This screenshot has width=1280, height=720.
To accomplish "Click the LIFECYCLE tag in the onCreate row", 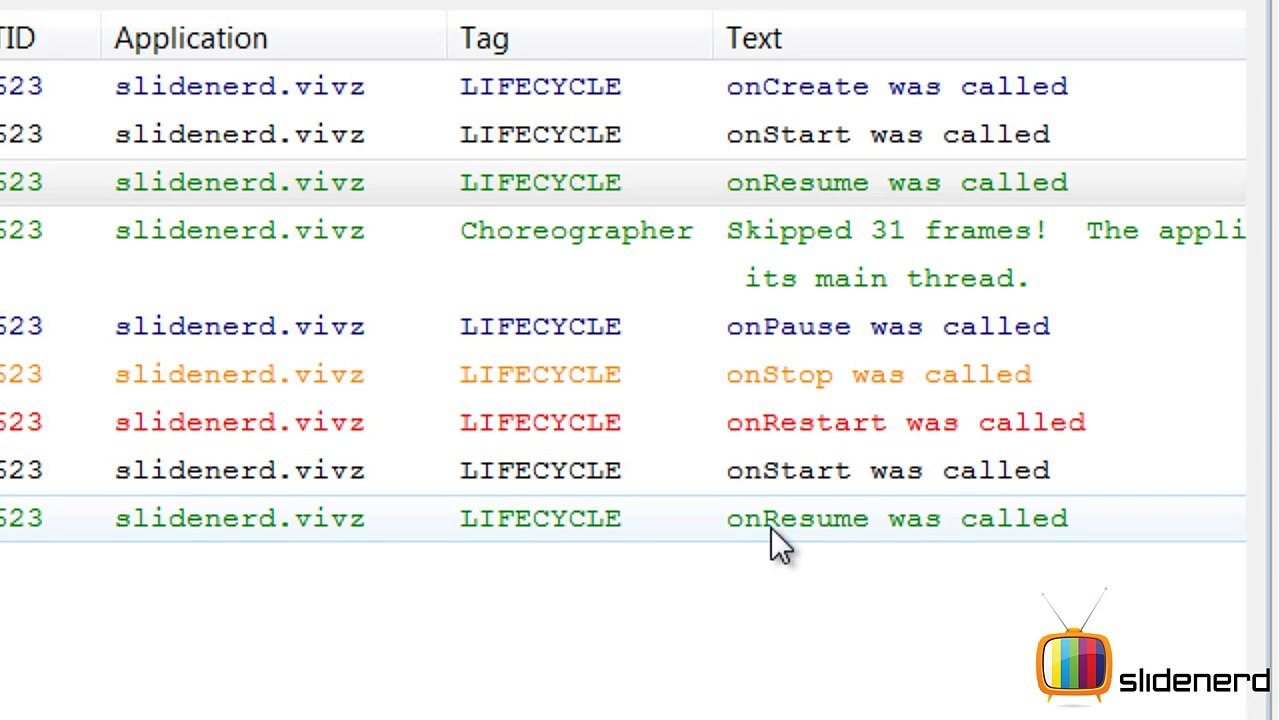I will point(540,87).
